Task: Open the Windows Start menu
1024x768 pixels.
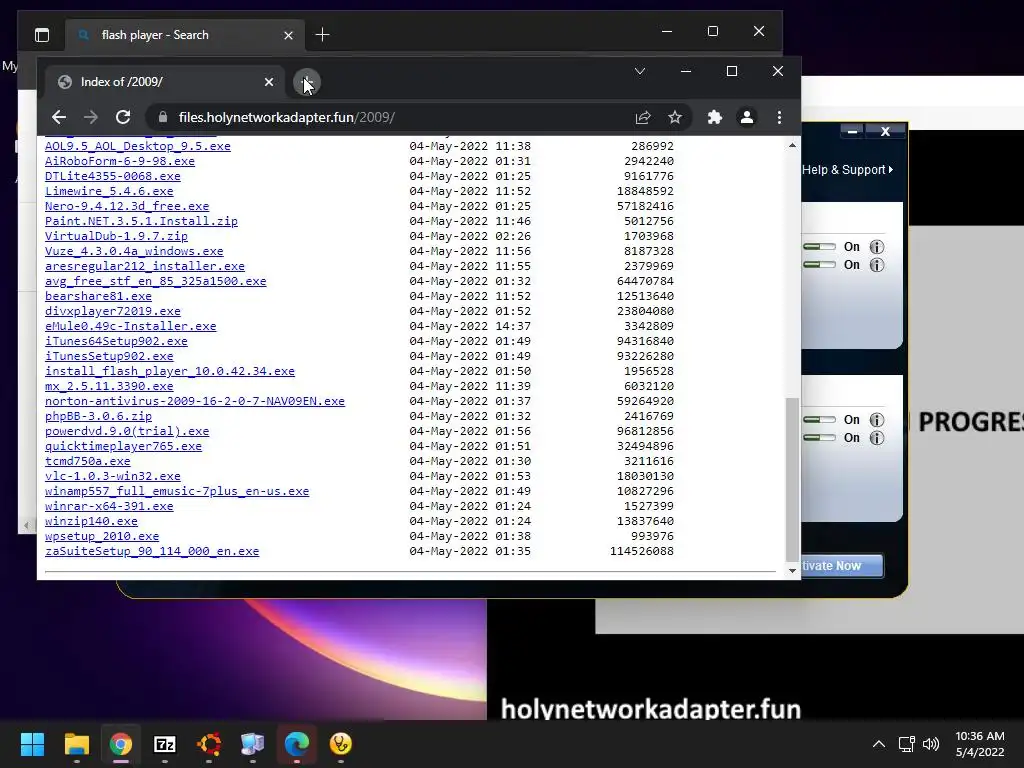Action: (32, 744)
